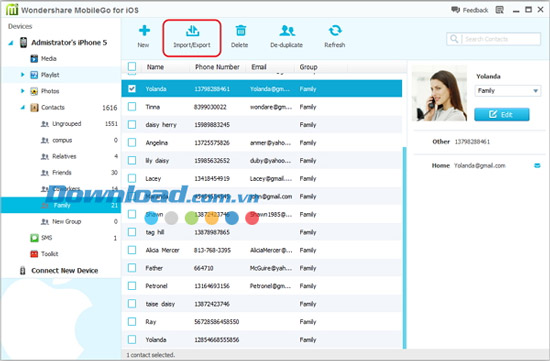Viewport: 550px width, 361px height.
Task: Open the icon next to Feedback
Action: [x=499, y=10]
